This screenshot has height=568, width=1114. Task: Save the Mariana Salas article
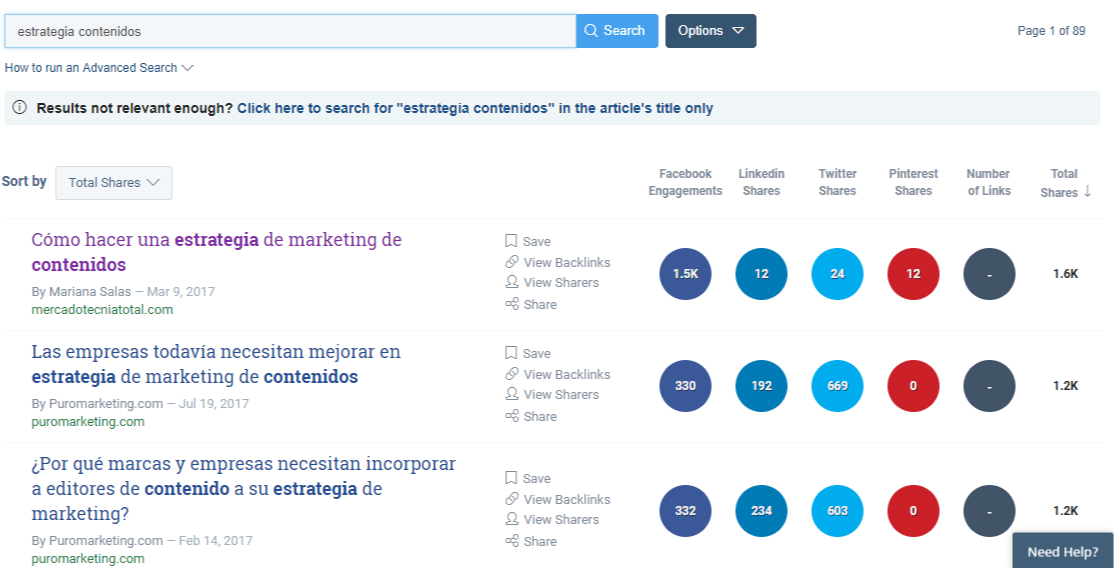(528, 242)
